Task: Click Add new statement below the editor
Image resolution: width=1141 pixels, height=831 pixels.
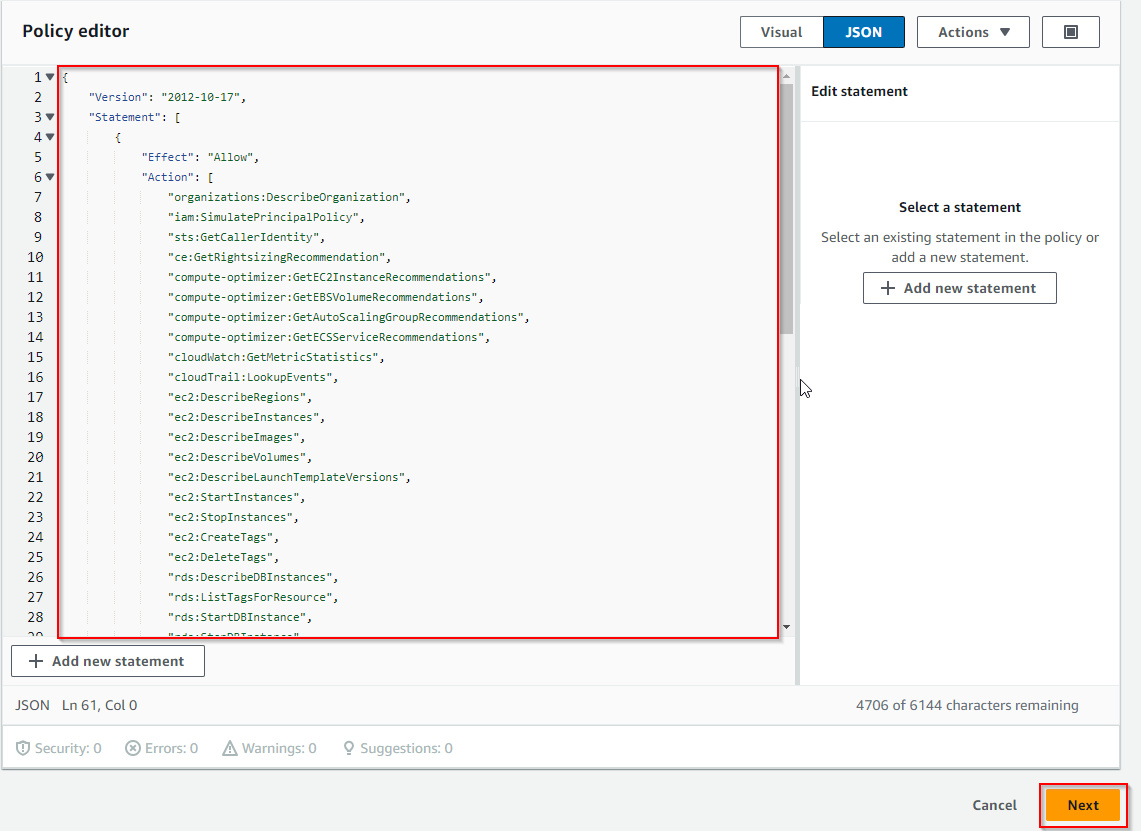Action: [x=108, y=661]
